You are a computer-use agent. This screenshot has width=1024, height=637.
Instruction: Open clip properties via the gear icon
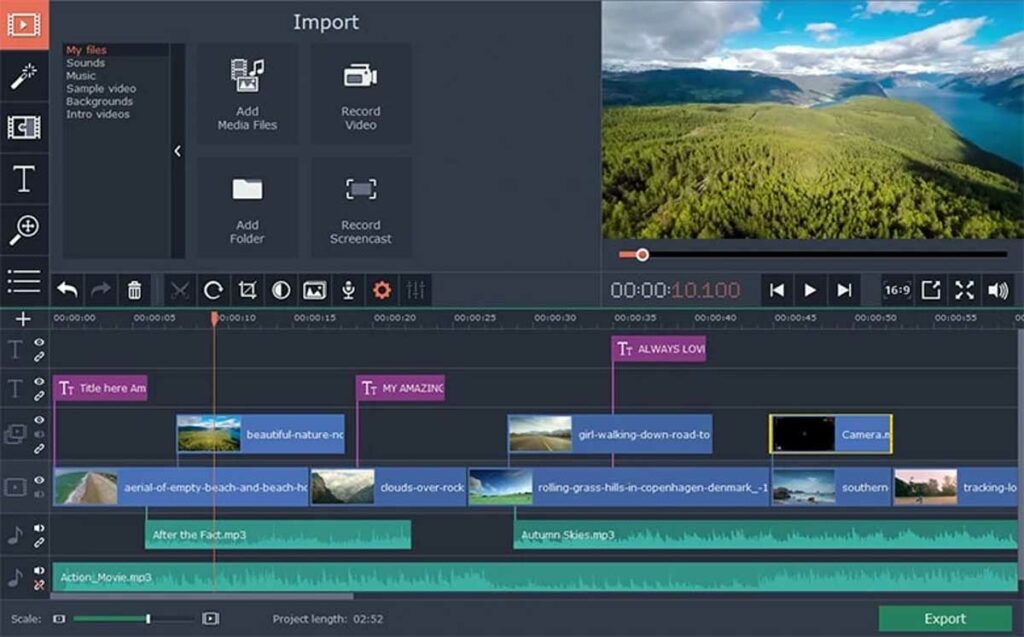382,291
